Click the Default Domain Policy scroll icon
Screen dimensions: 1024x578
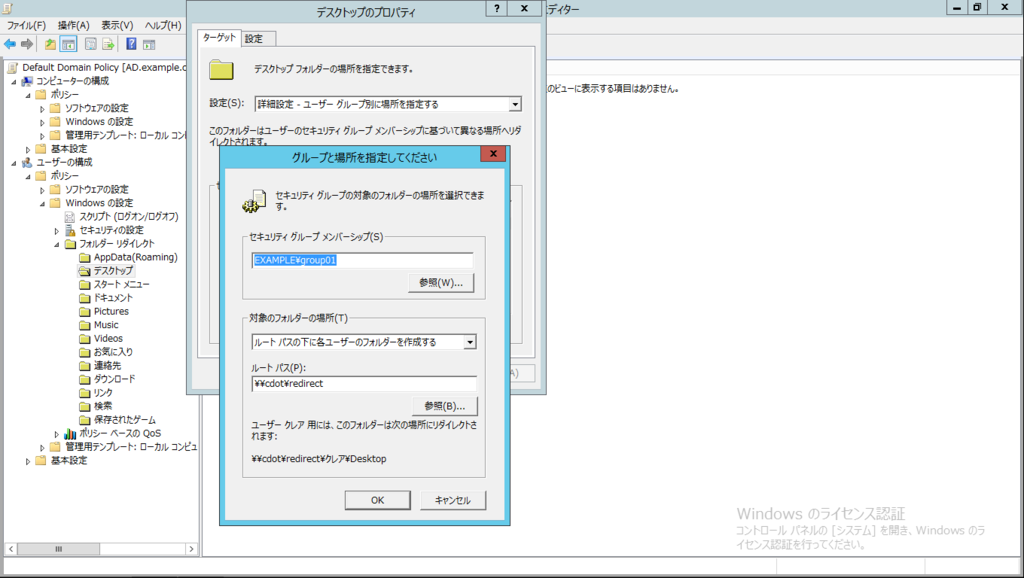coord(12,67)
